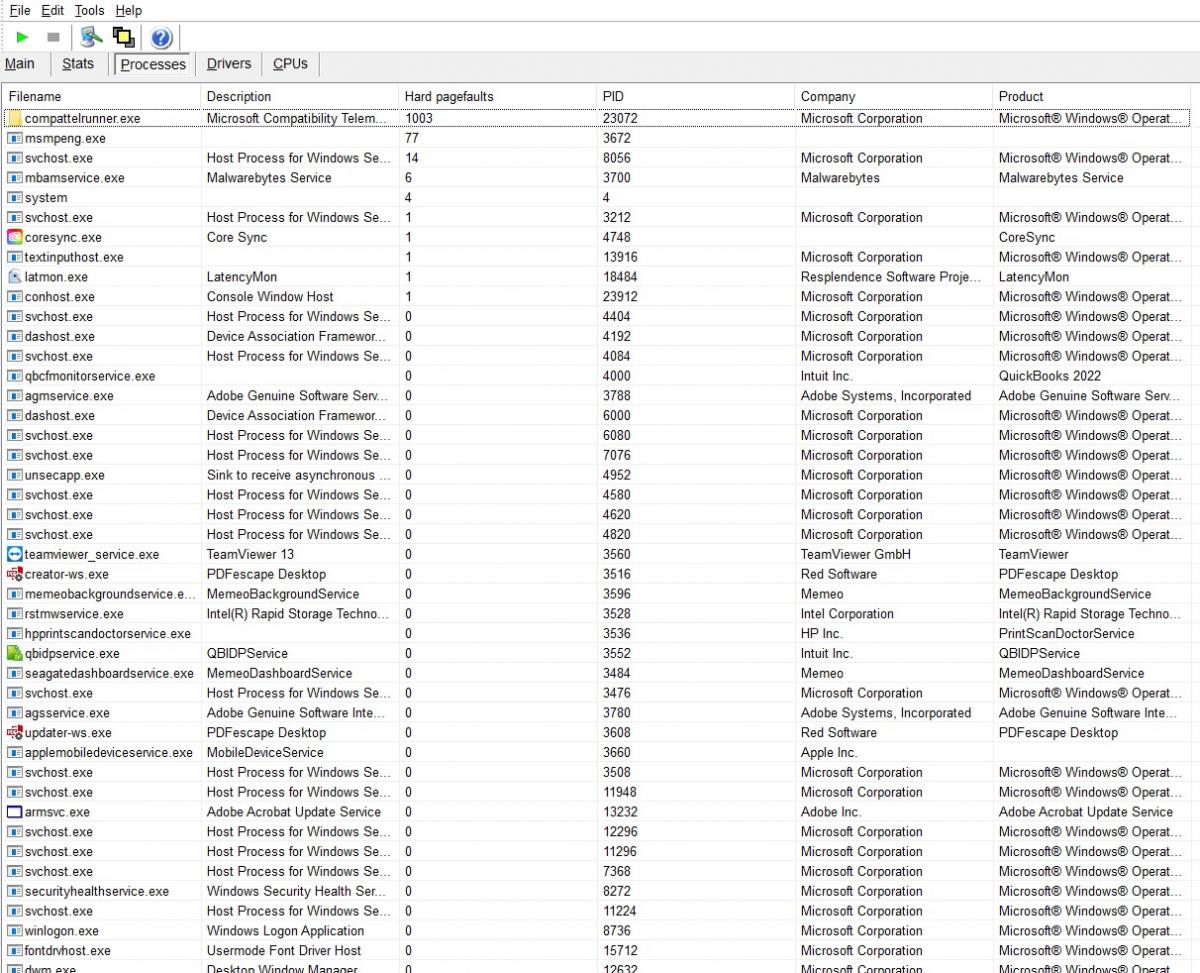
Task: Select the textinputhost.exe filename
Action: (x=74, y=257)
